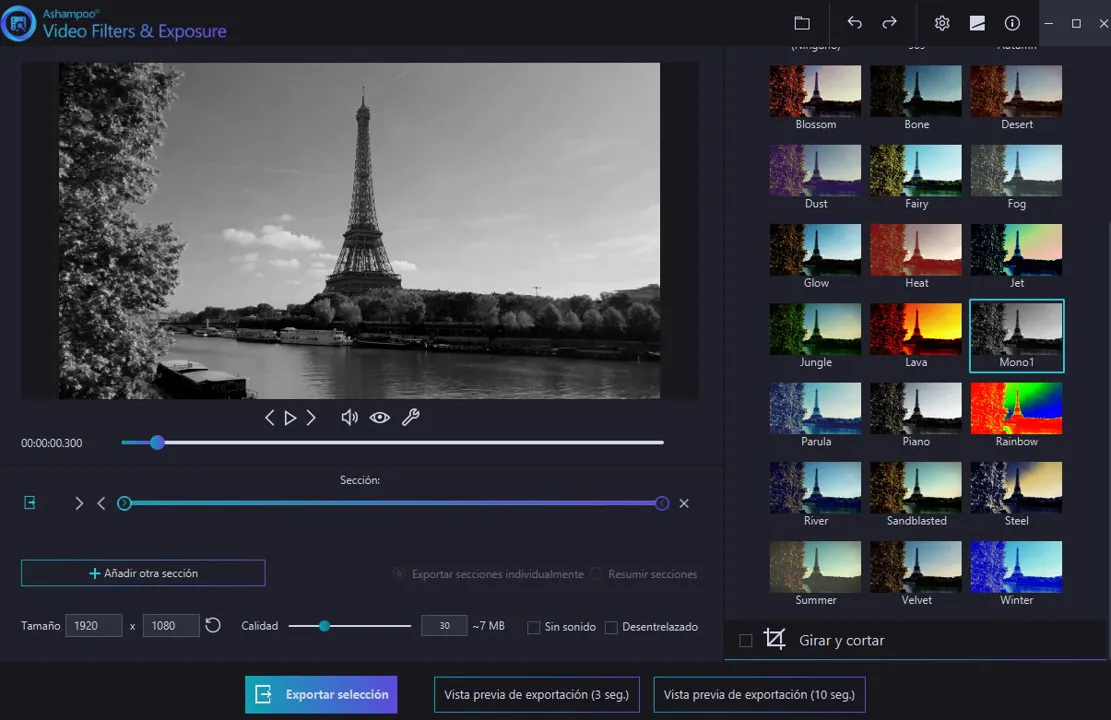The width and height of the screenshot is (1111, 720).
Task: Click the height field showing 1080
Action: (171, 626)
